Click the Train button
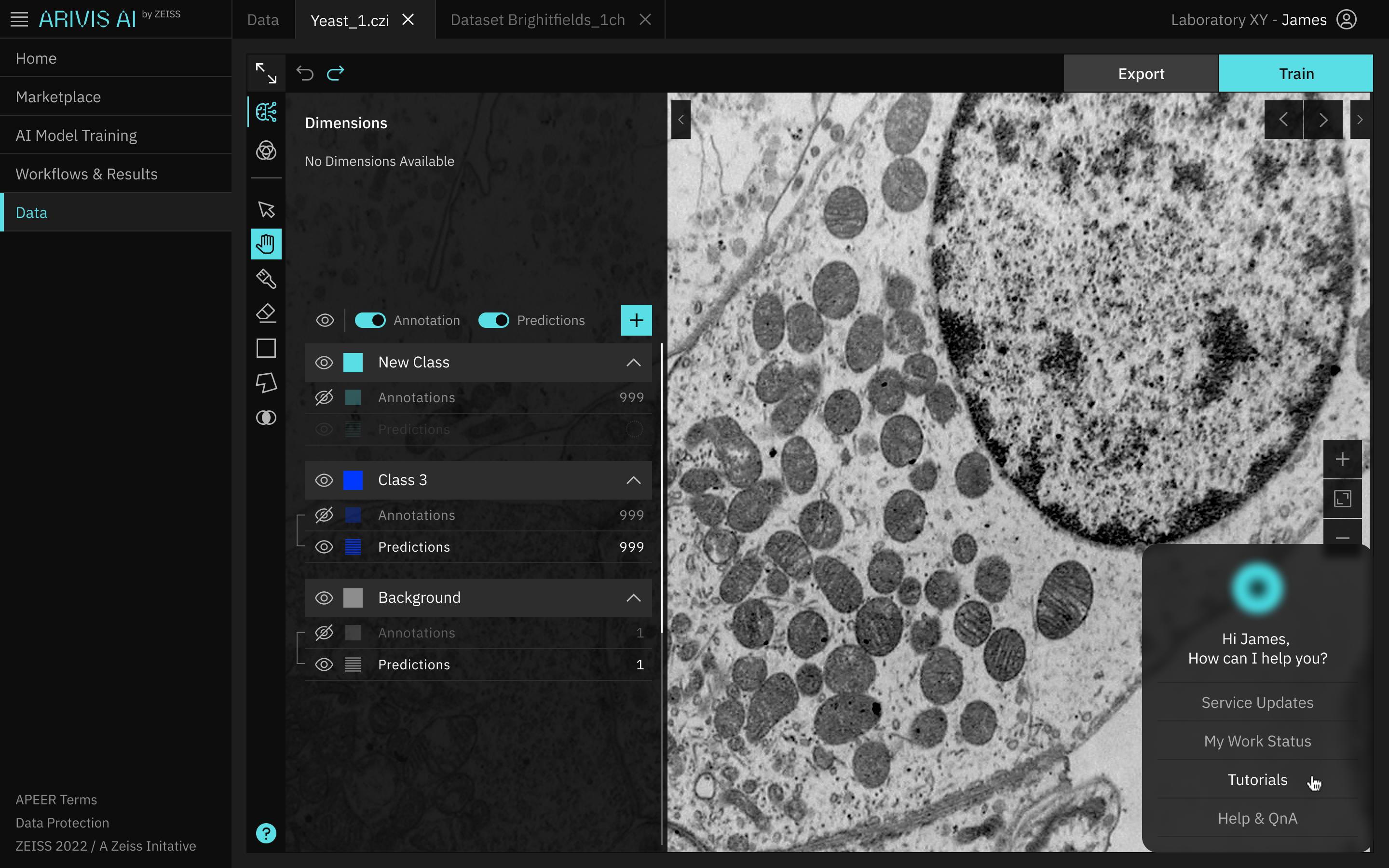Screen dimensions: 1389x868 (1295, 73)
